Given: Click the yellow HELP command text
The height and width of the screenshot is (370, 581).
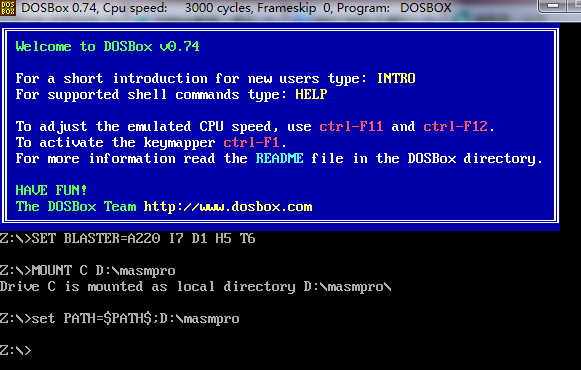Looking at the screenshot, I should click(x=311, y=94).
